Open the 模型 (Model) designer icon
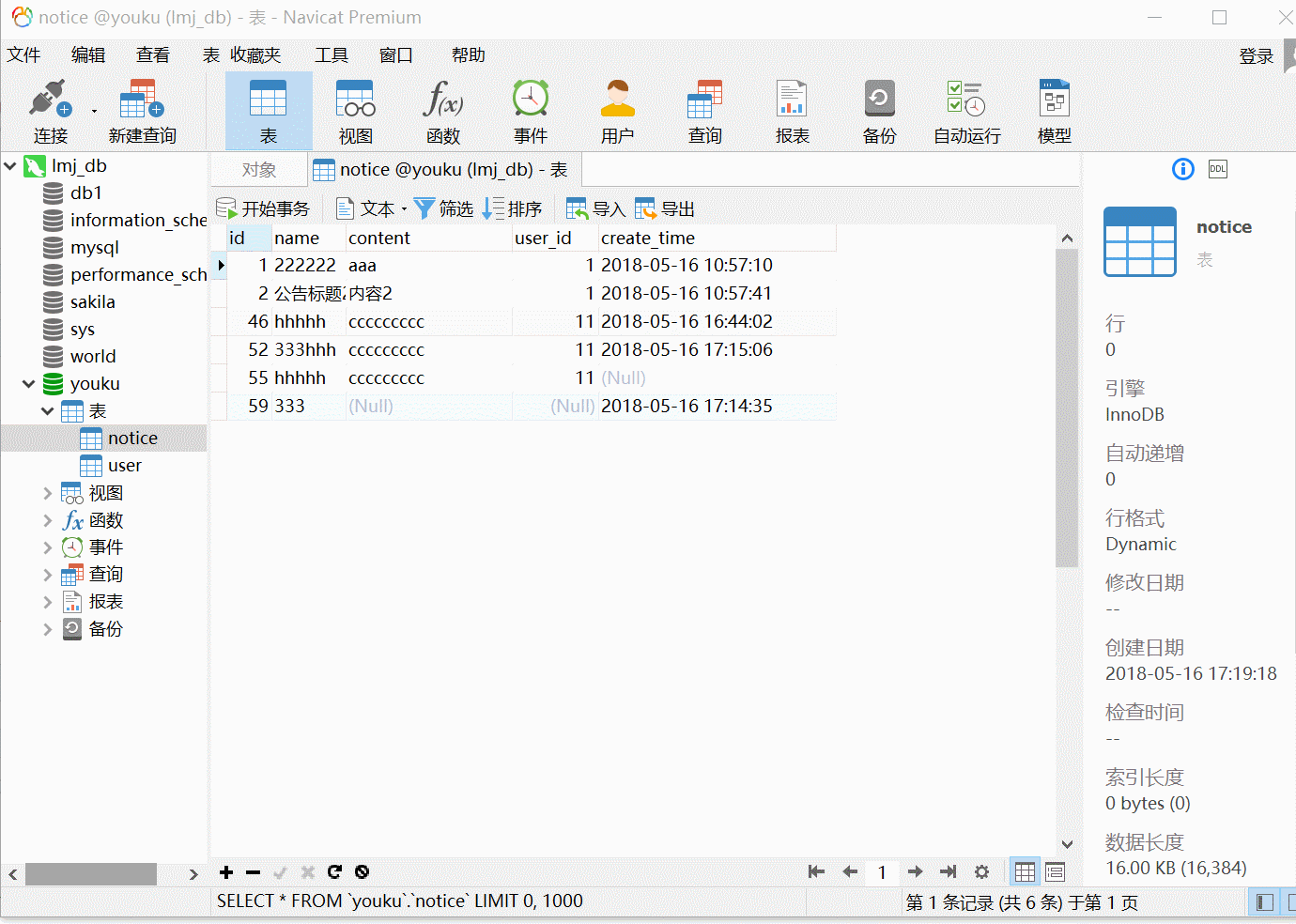Image resolution: width=1296 pixels, height=924 pixels. pos(1054,108)
